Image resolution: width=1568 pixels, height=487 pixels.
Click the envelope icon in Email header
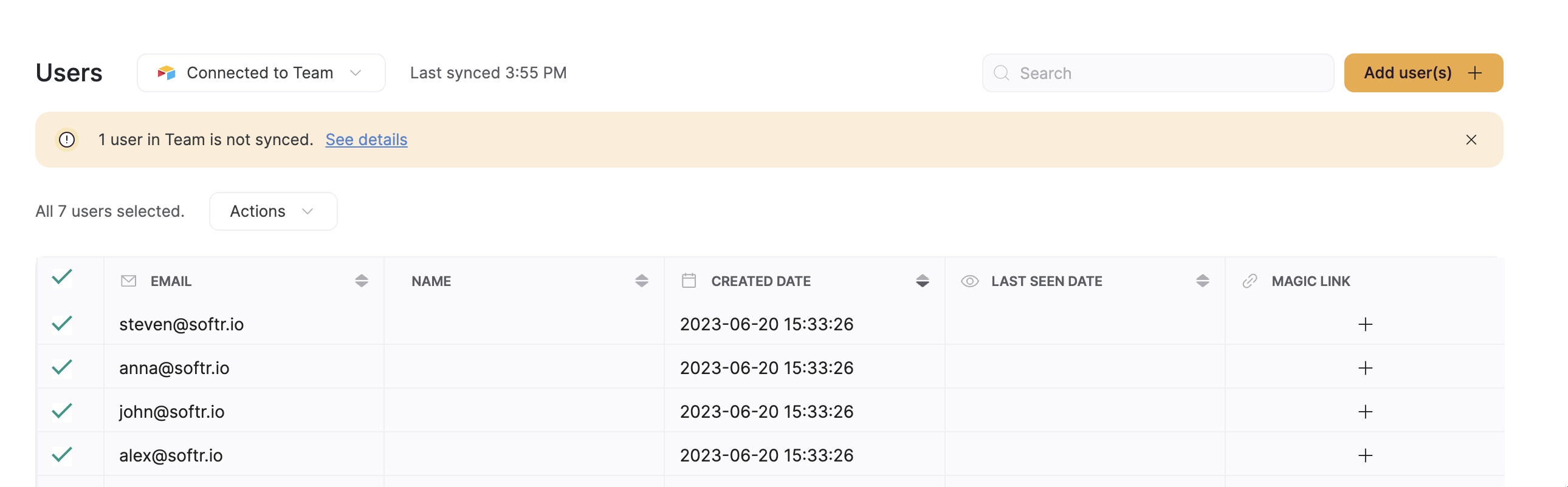point(128,281)
